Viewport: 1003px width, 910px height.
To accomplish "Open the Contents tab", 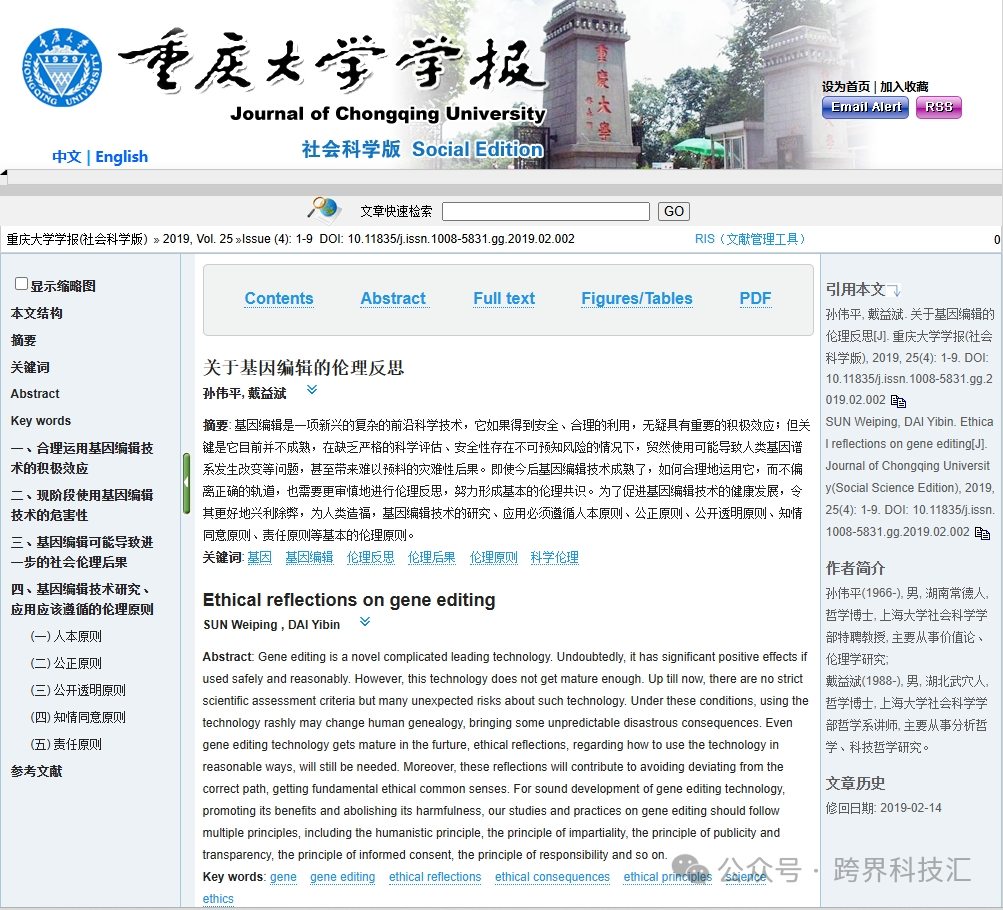I will click(x=279, y=299).
